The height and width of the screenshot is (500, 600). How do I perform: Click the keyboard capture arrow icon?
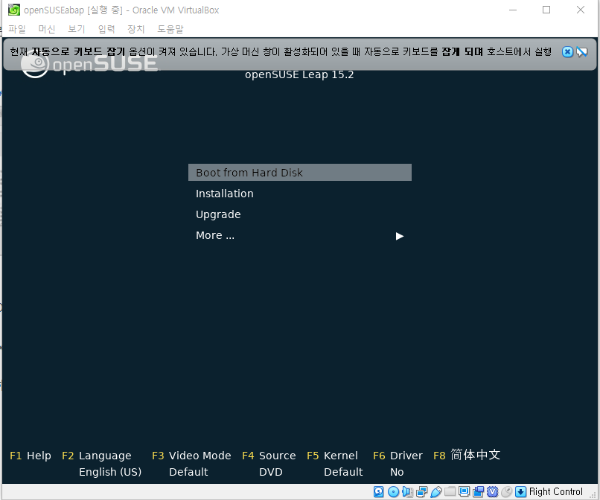(521, 492)
